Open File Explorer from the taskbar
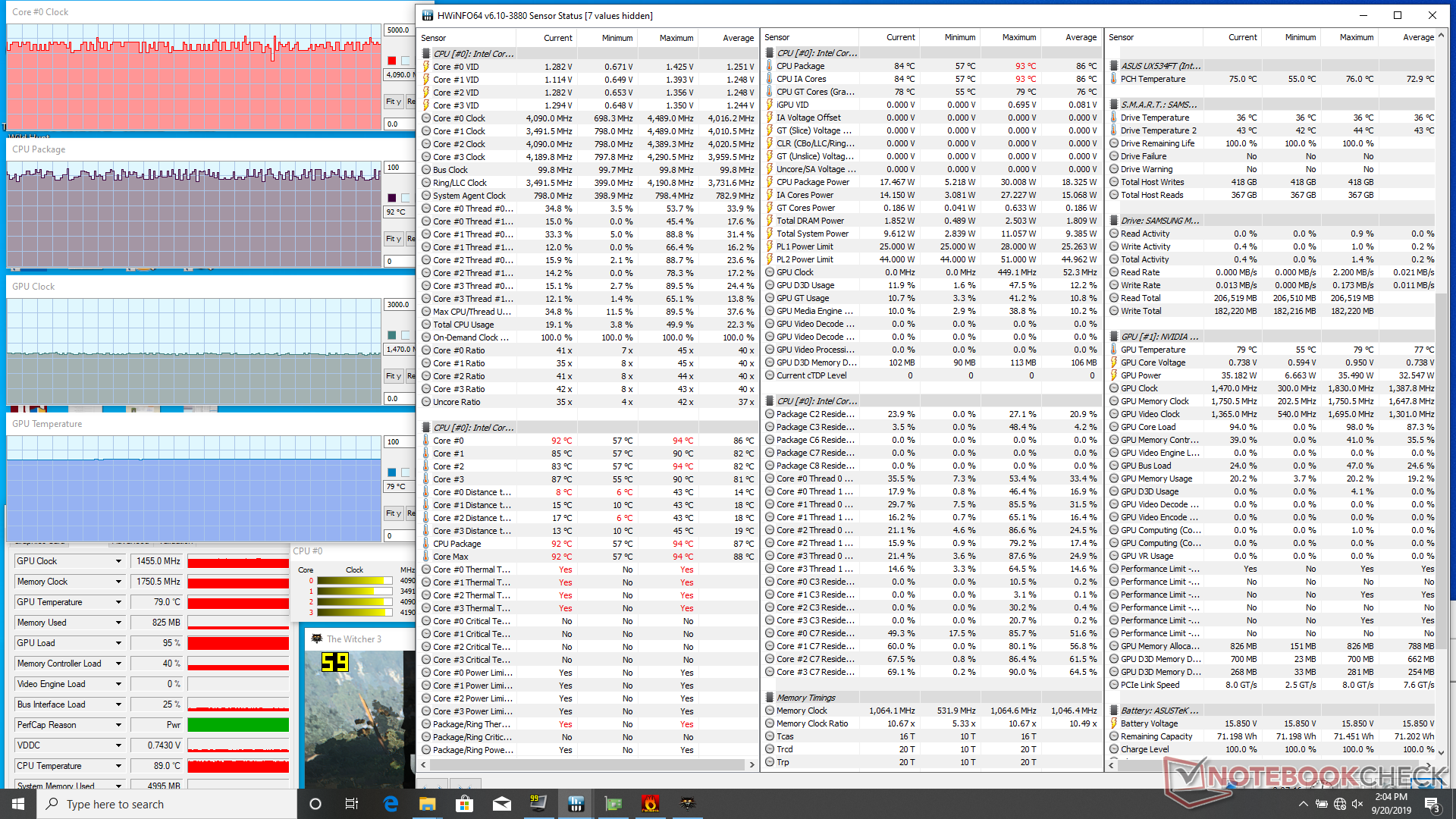1456x819 pixels. click(x=427, y=804)
